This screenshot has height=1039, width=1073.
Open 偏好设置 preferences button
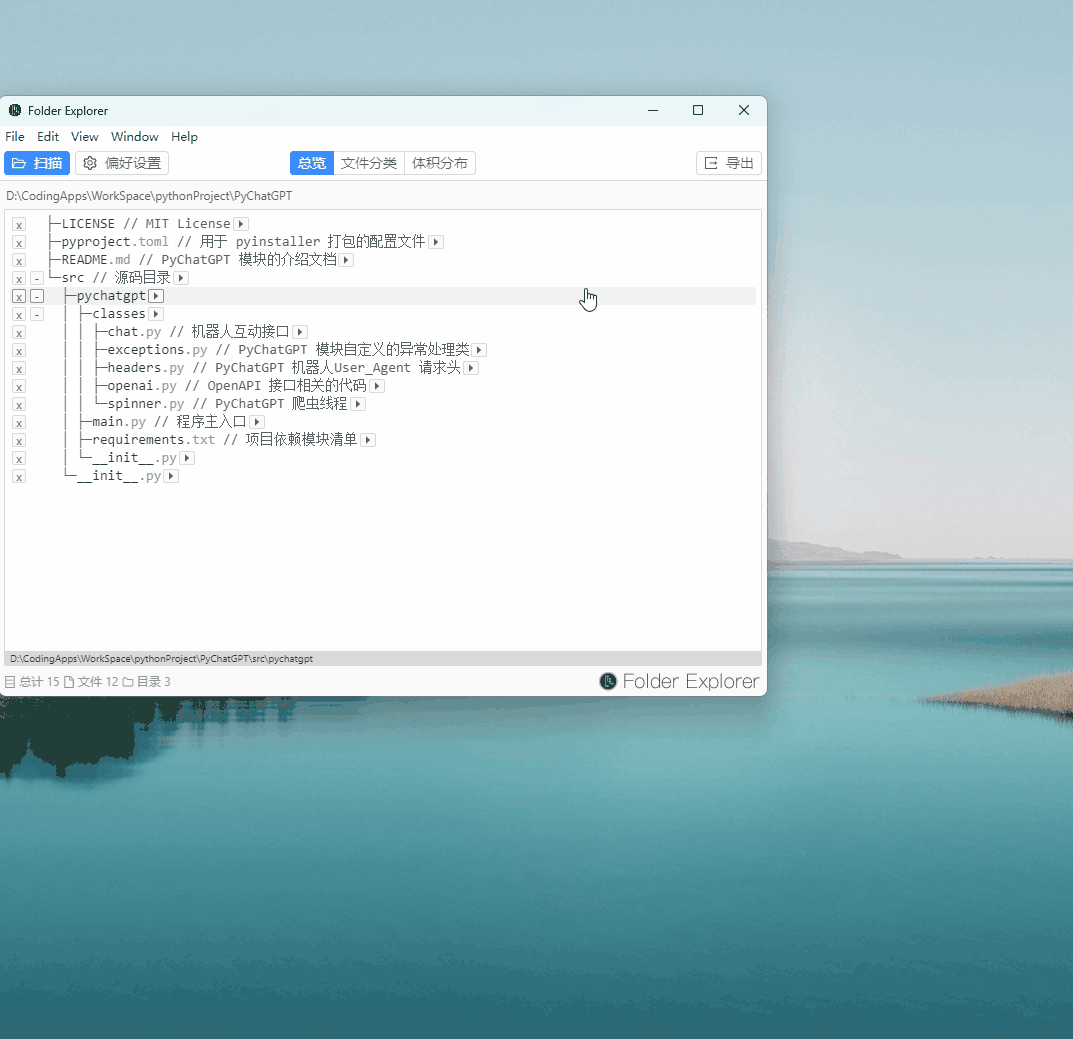[x=122, y=163]
